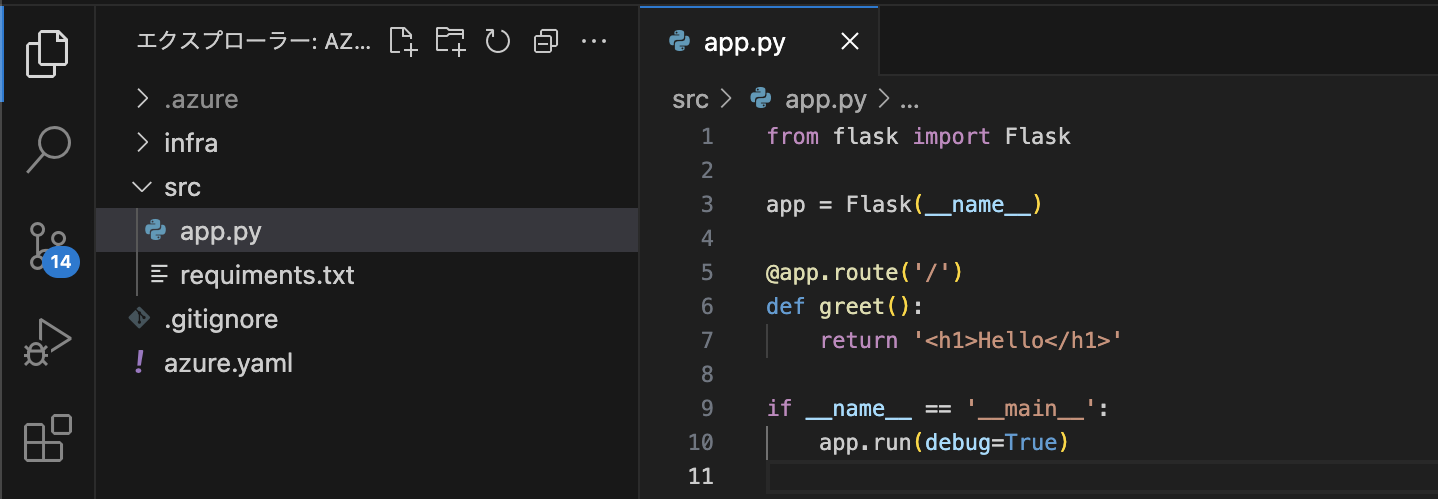Image resolution: width=1438 pixels, height=499 pixels.
Task: Open Explorer more actions ellipsis menu
Action: (594, 41)
